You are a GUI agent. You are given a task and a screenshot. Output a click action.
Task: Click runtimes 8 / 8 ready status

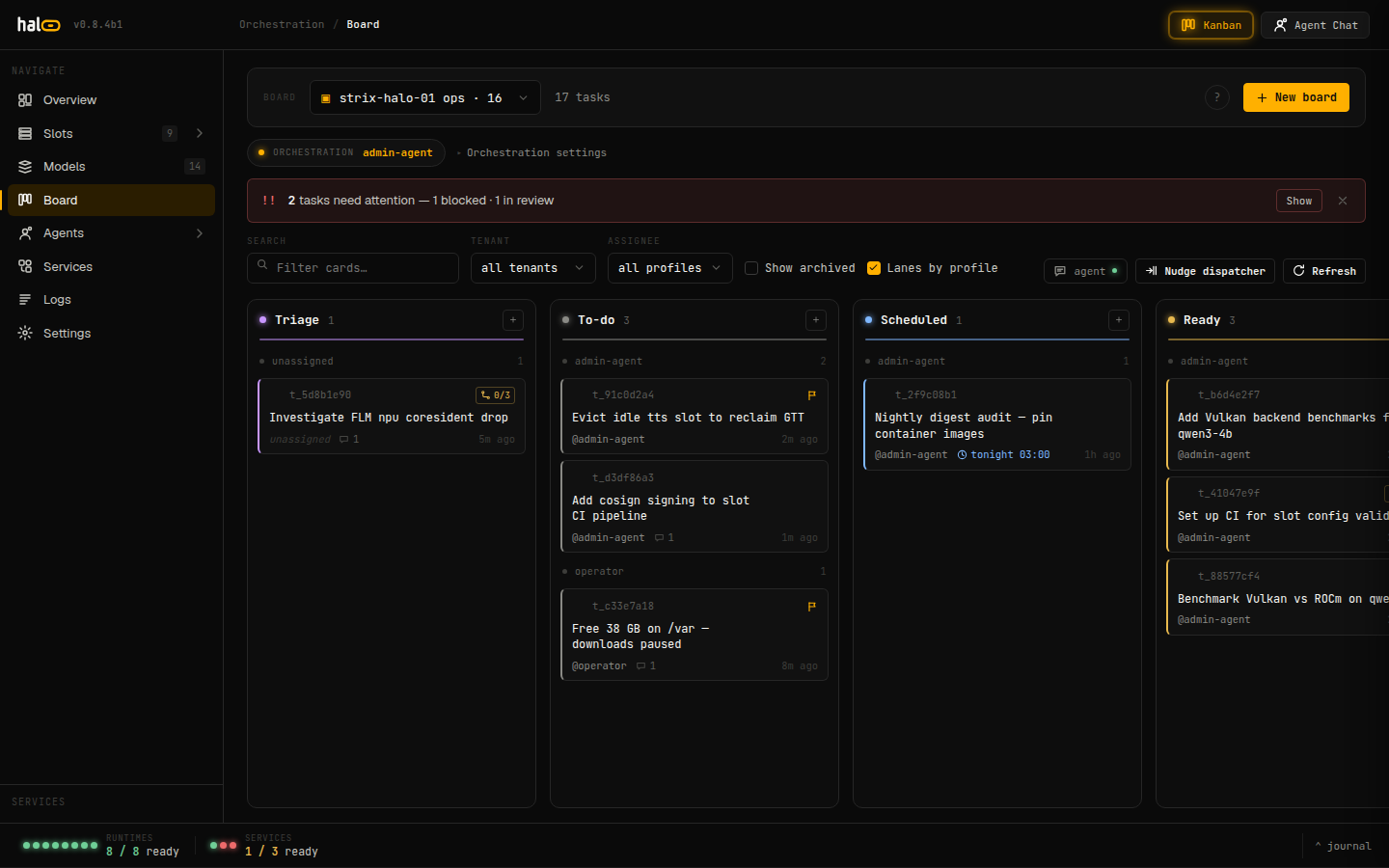pos(100,846)
